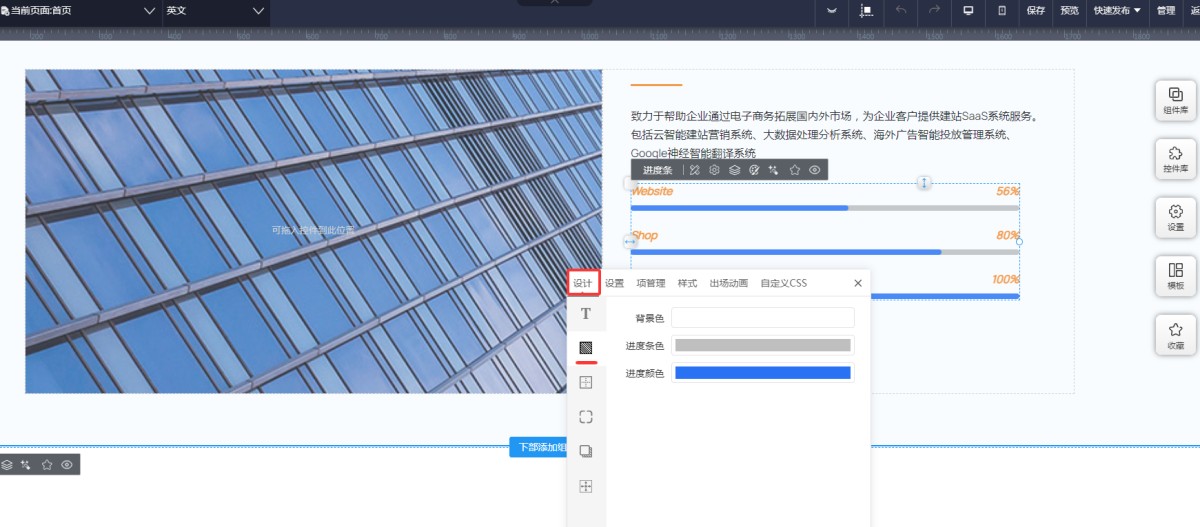The width and height of the screenshot is (1200, 527).
Task: Expand the 快速发布 quick publish dropdown
Action: coord(1116,11)
